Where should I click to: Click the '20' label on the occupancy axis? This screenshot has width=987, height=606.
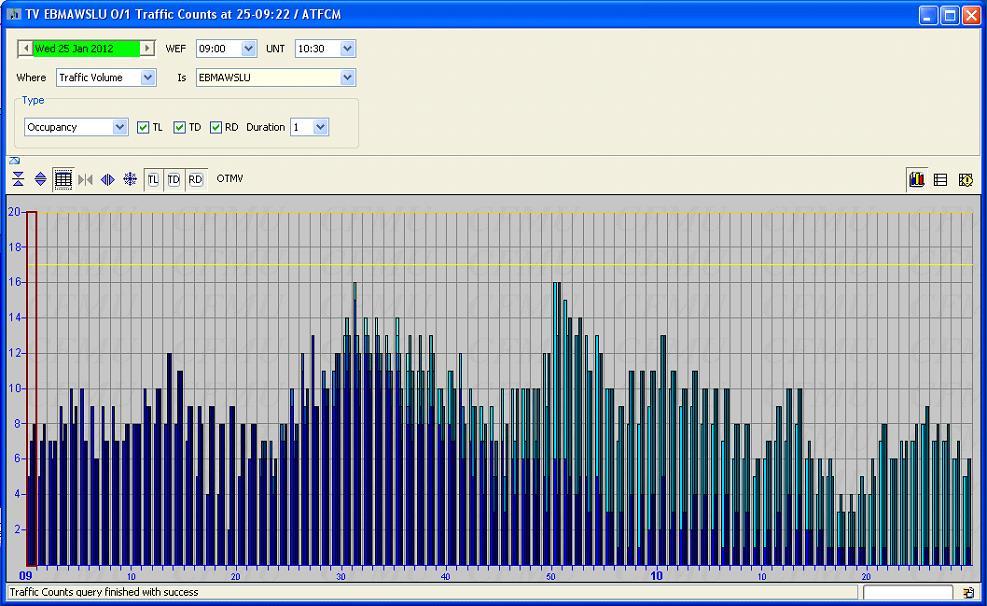coord(14,212)
